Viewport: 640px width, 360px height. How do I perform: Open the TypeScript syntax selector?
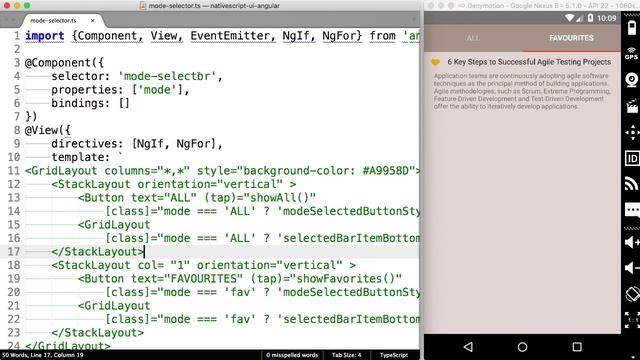pyautogui.click(x=394, y=355)
